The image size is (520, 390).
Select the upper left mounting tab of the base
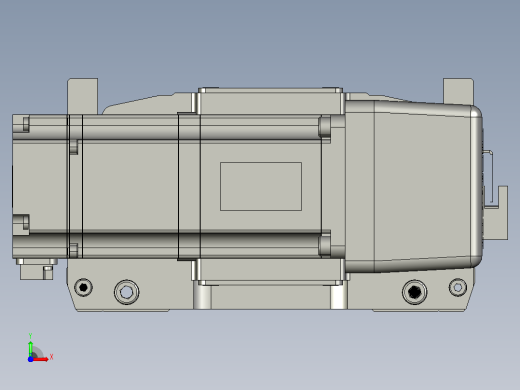click(x=83, y=96)
